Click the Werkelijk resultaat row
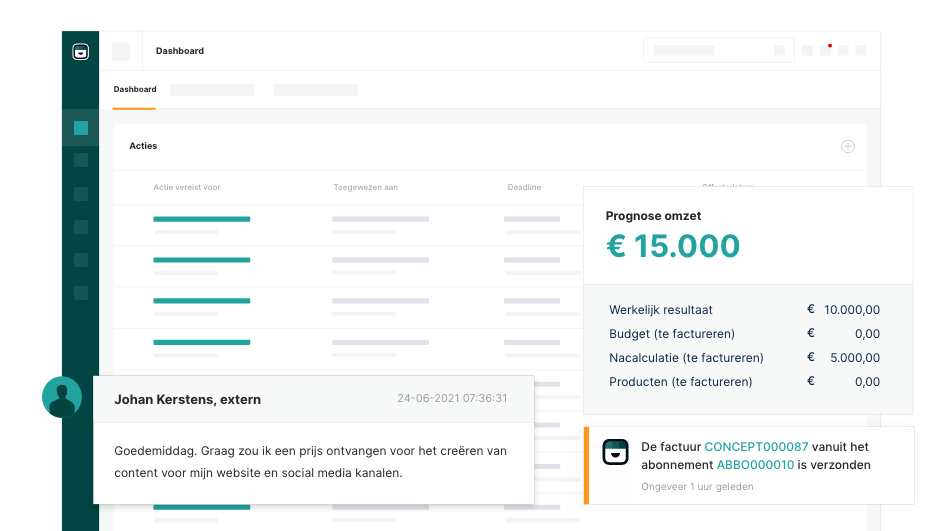This screenshot has height=531, width=940. (660, 310)
